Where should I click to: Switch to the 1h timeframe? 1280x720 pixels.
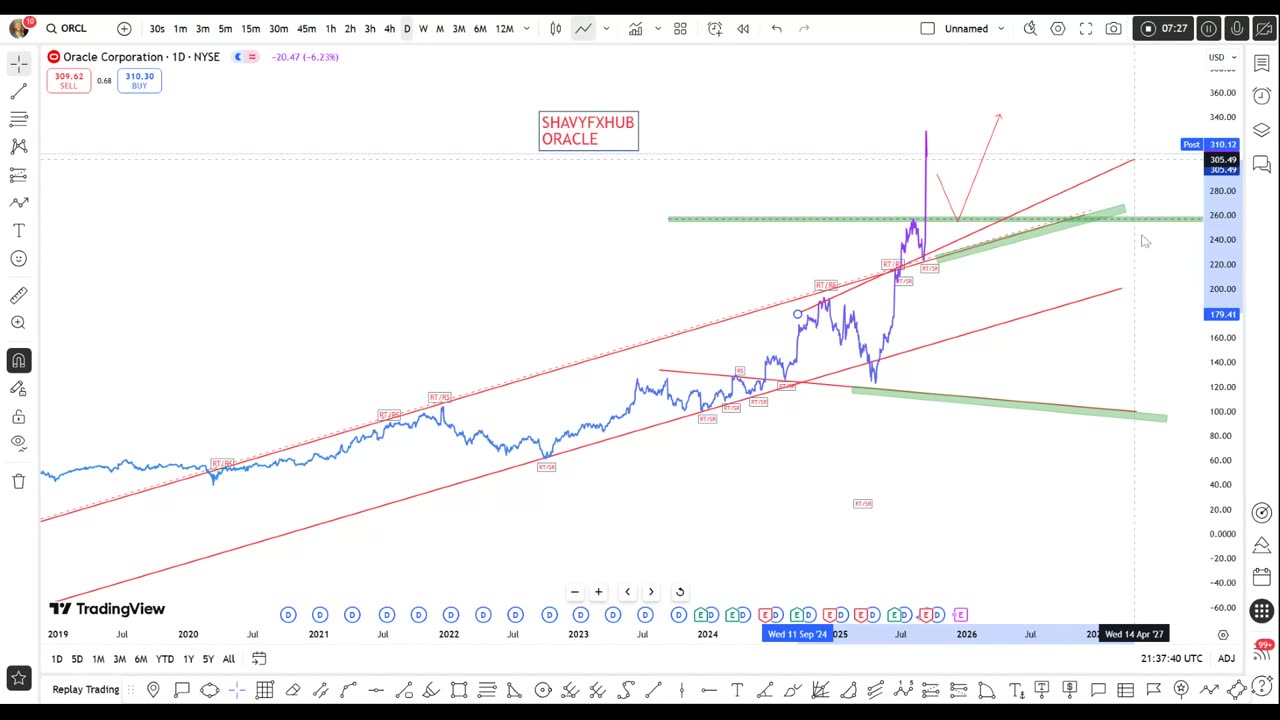coord(330,28)
